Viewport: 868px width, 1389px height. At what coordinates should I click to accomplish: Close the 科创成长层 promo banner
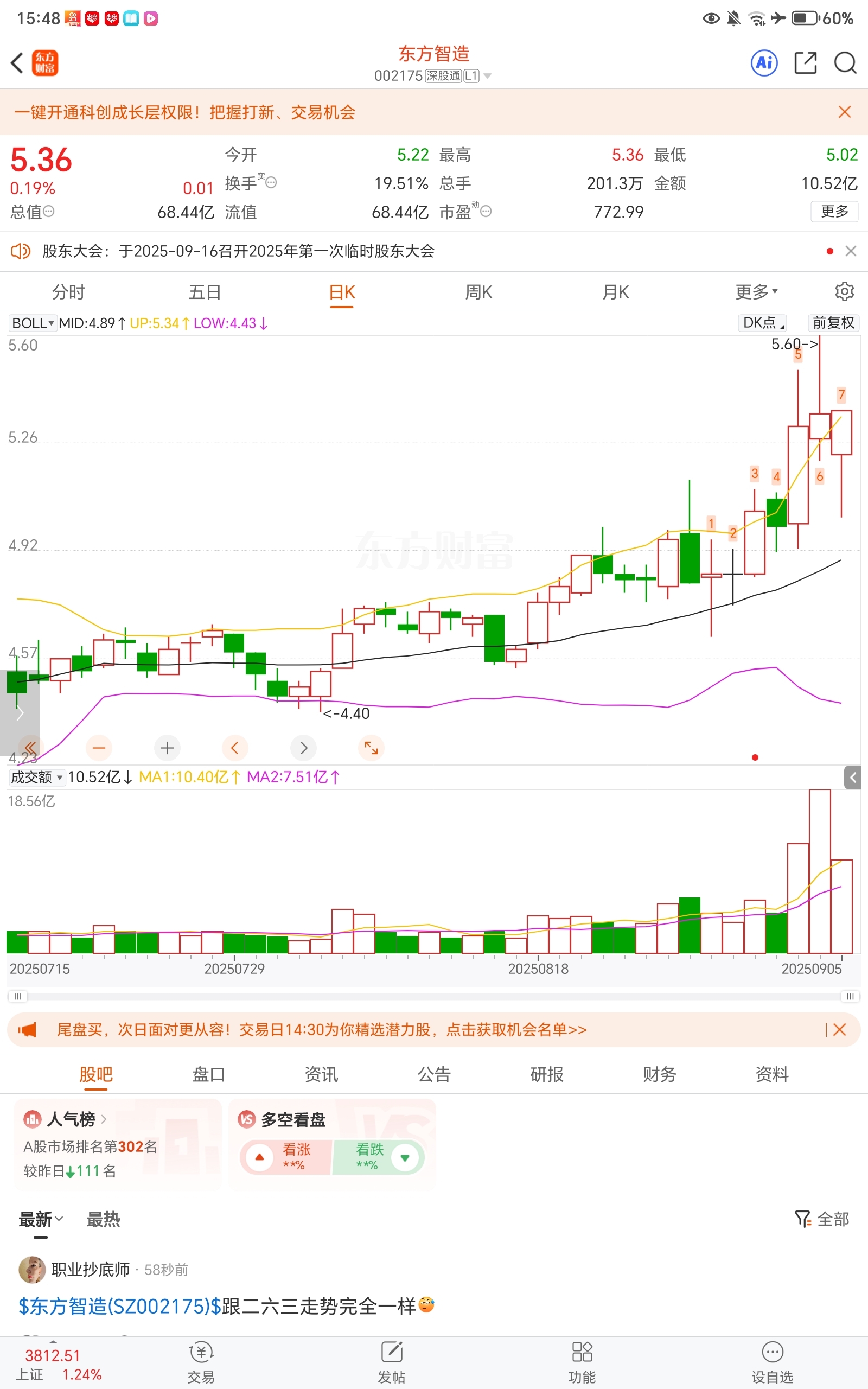844,112
